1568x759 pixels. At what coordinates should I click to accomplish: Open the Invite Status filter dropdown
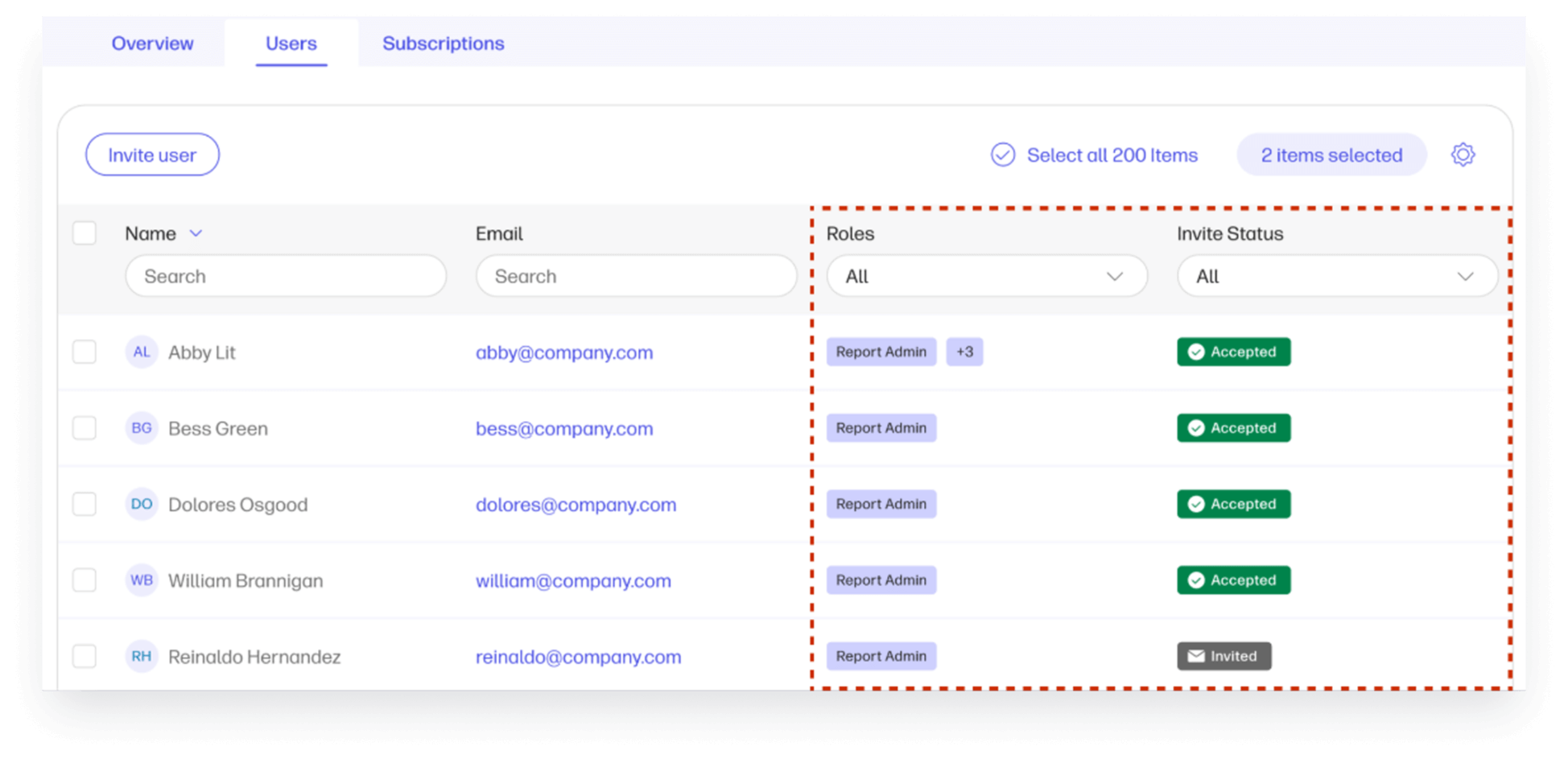(x=1337, y=276)
